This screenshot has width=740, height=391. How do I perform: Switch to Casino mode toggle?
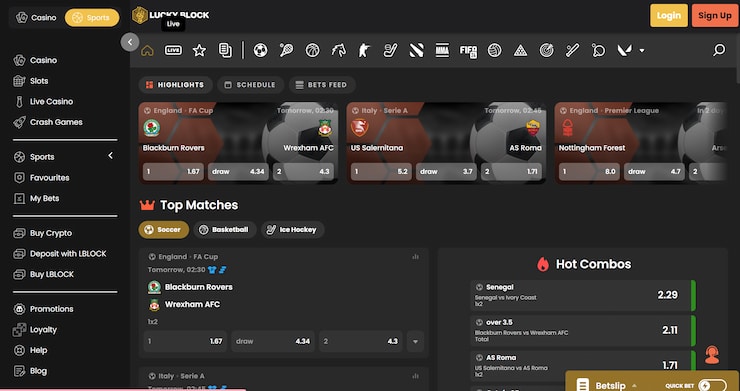click(36, 17)
